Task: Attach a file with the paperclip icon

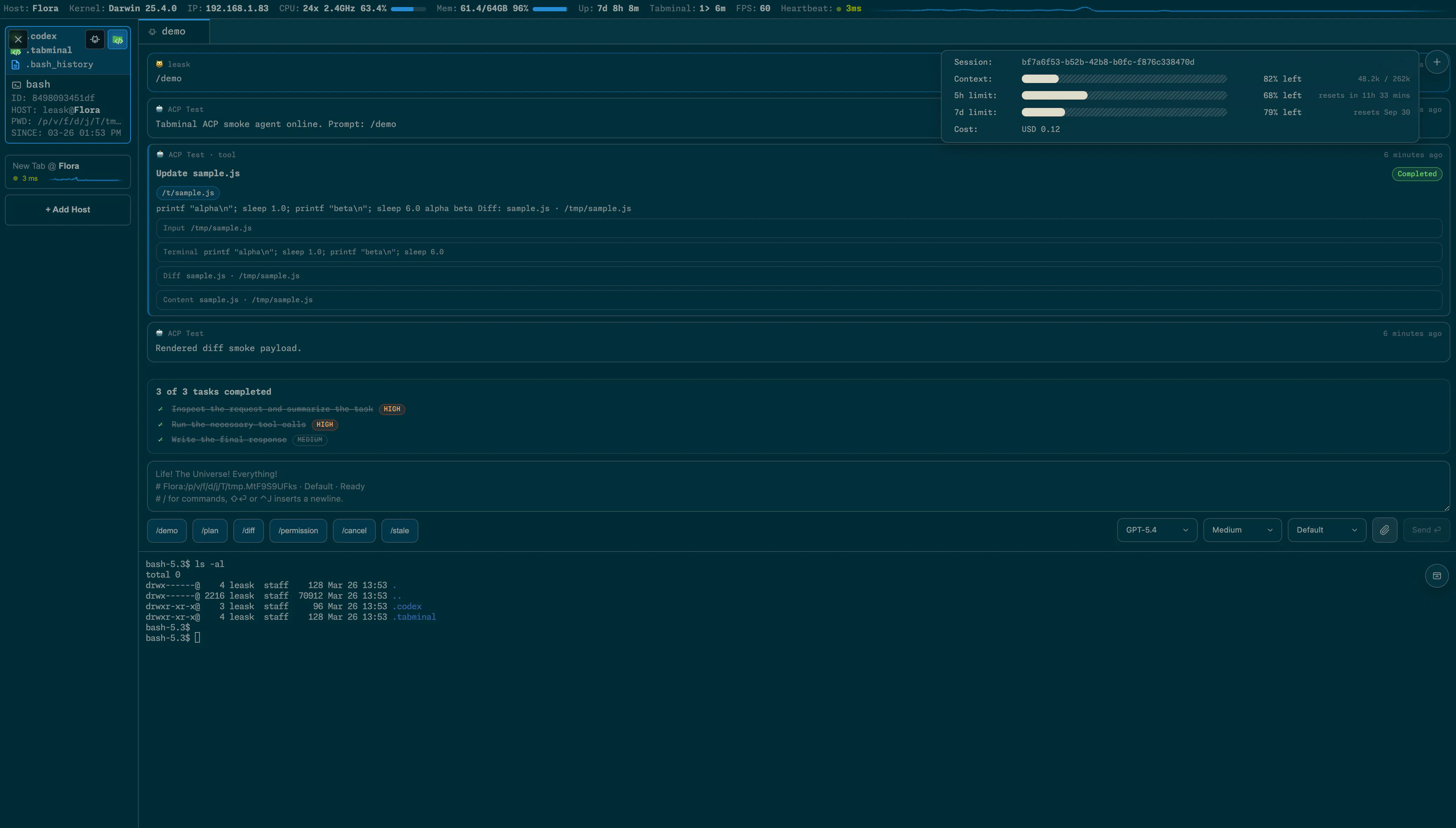Action: coord(1384,530)
